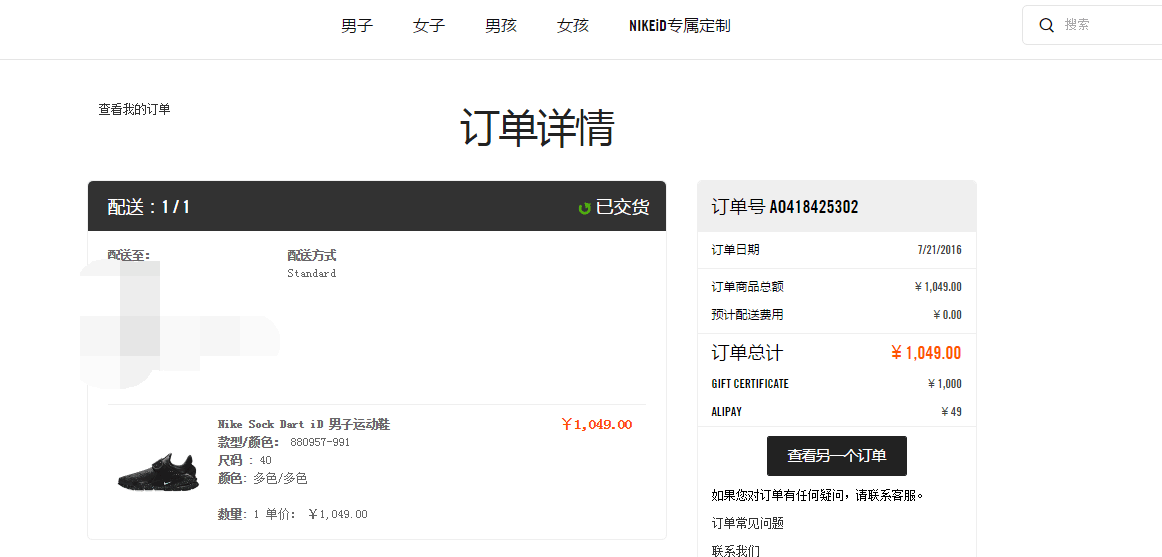
Task: Click the 颜色: 多色/多色 color line
Action: pos(262,478)
